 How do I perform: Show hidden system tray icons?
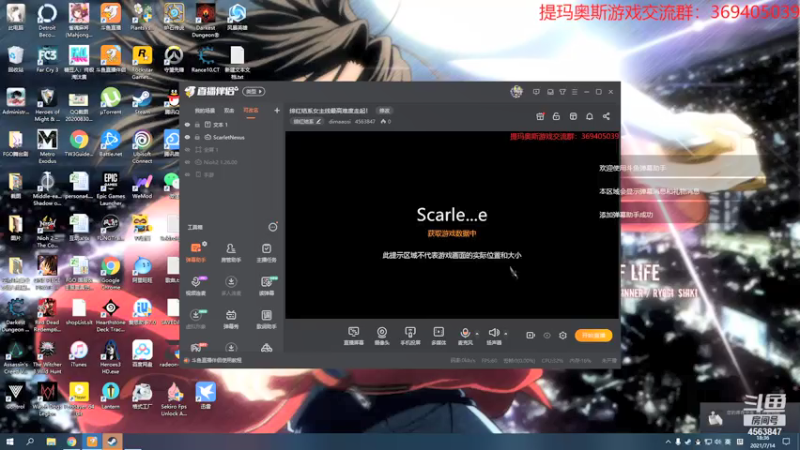point(668,442)
